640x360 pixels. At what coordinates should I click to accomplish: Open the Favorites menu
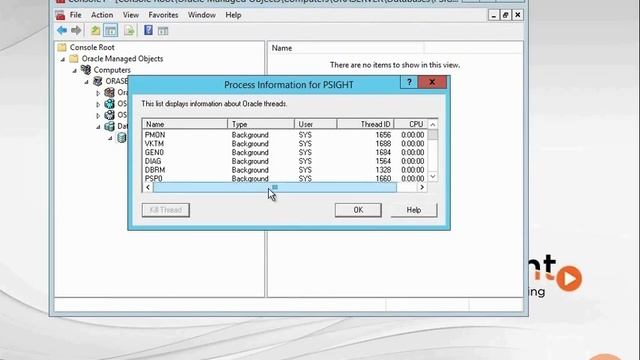point(163,15)
